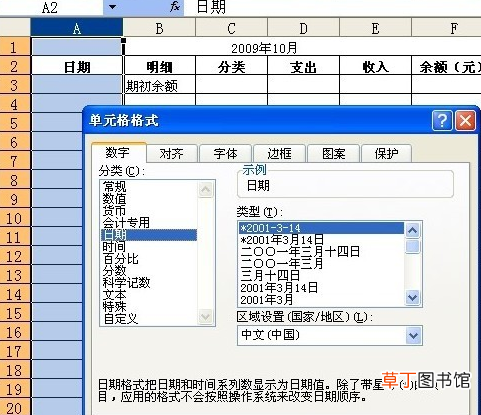Select row 10 header
This screenshot has width=481, height=415.
15,218
